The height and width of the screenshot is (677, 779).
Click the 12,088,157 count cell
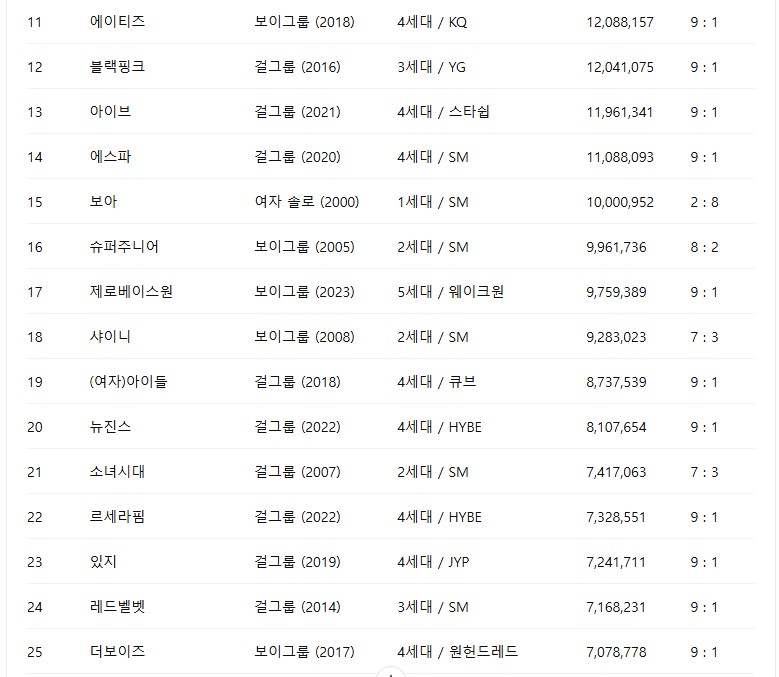click(x=619, y=22)
